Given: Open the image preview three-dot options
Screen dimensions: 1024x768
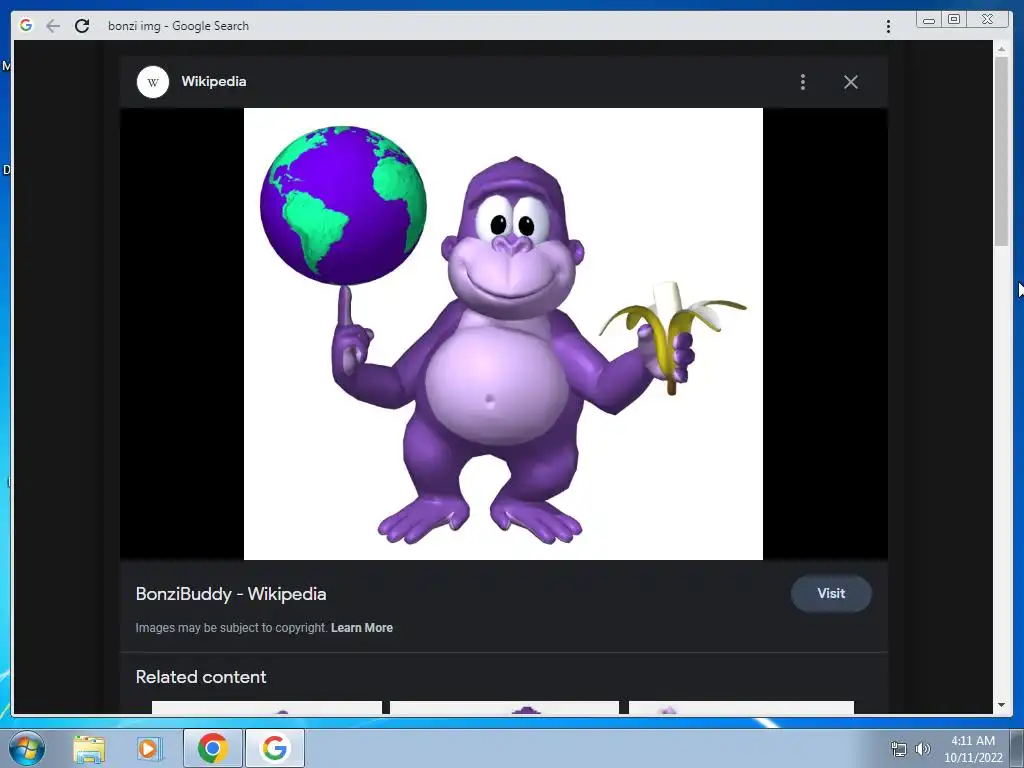Looking at the screenshot, I should pos(803,82).
